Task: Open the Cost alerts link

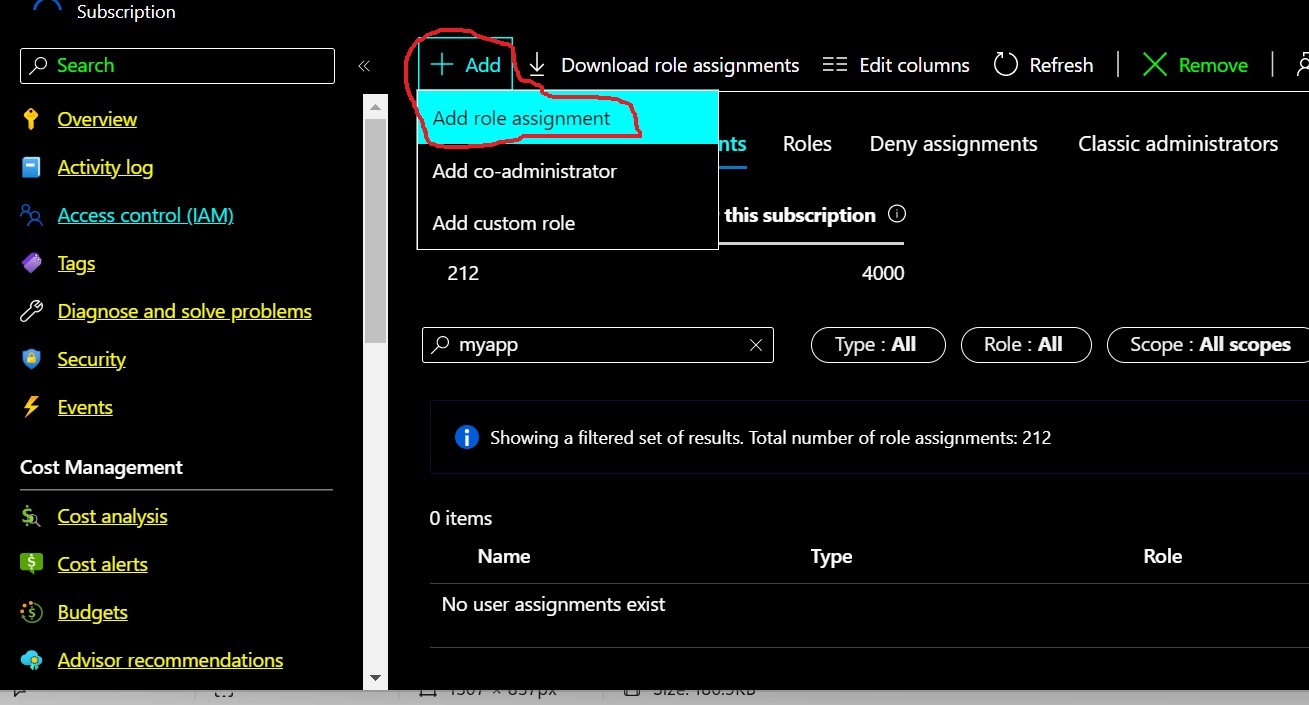Action: [x=102, y=564]
